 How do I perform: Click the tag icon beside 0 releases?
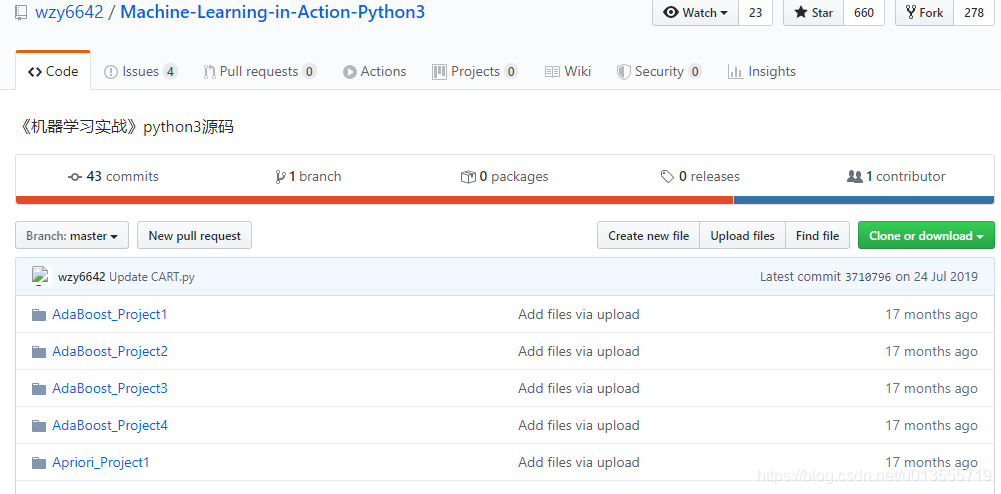[x=667, y=177]
